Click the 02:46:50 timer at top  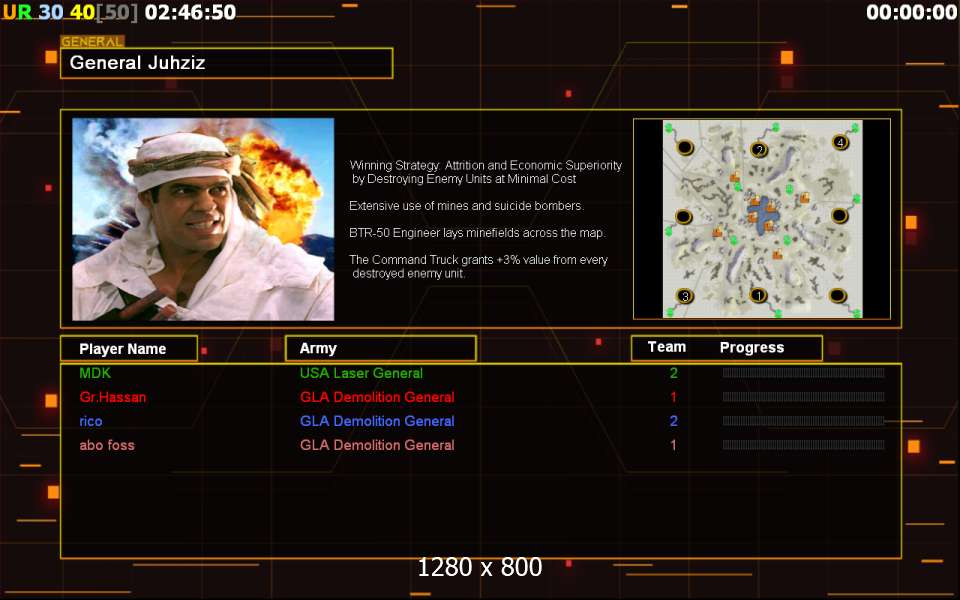click(x=190, y=12)
